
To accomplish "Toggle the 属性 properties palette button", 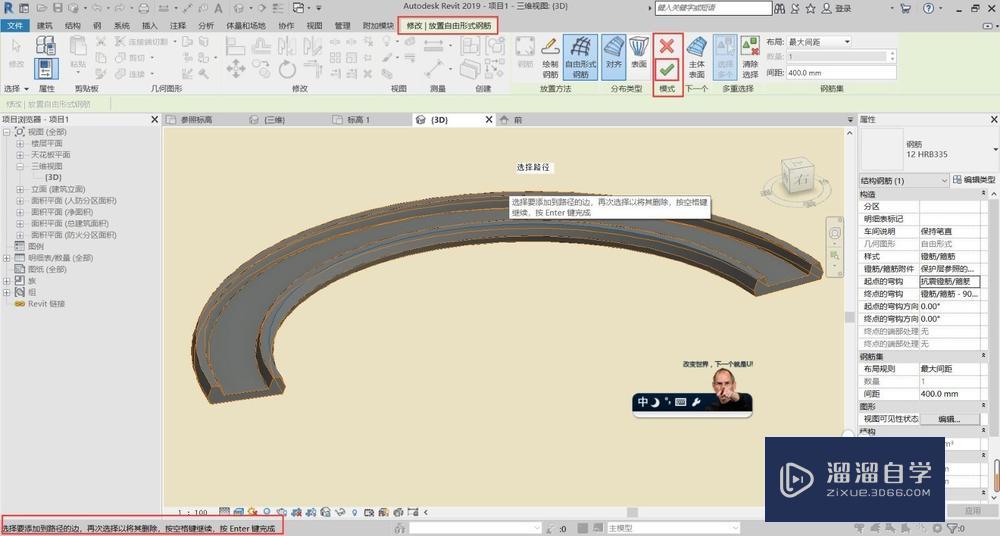I will [x=47, y=68].
